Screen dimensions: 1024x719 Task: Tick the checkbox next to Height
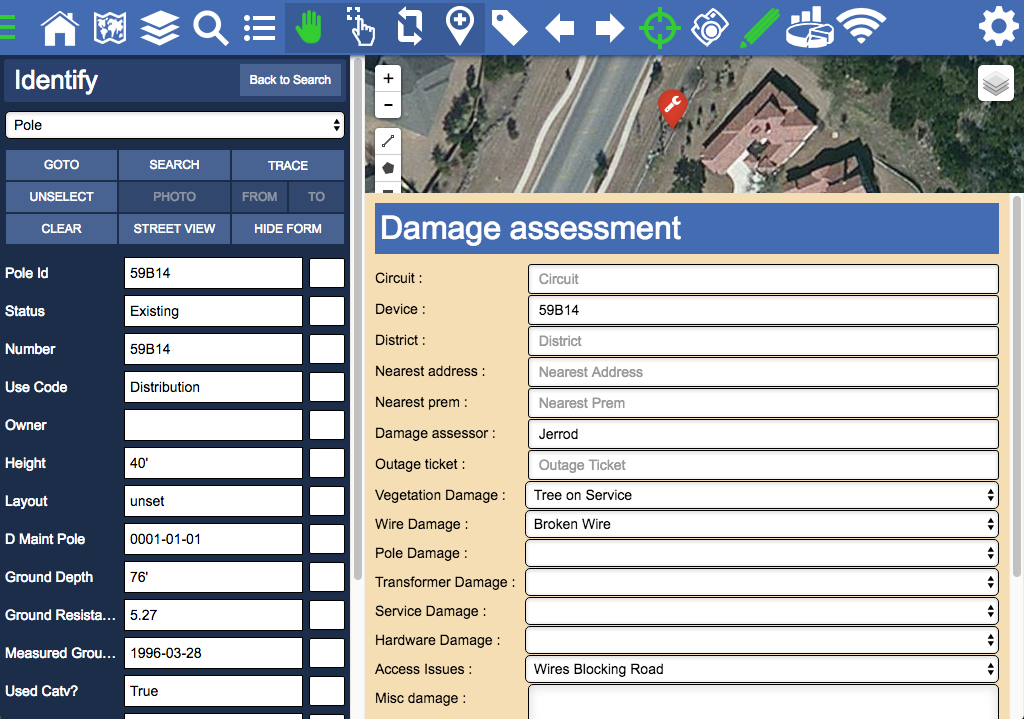(327, 463)
